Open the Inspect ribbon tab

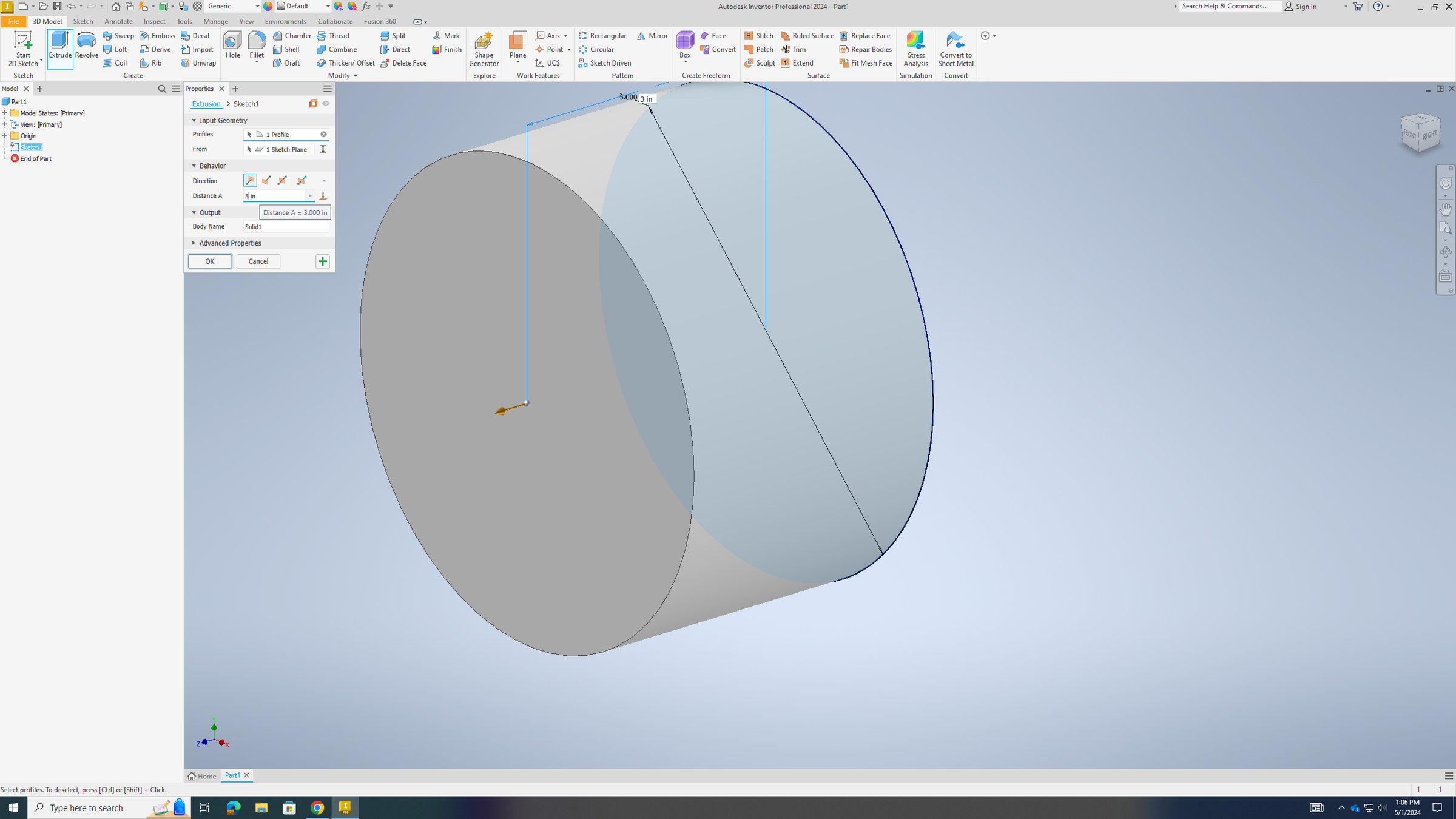154,21
